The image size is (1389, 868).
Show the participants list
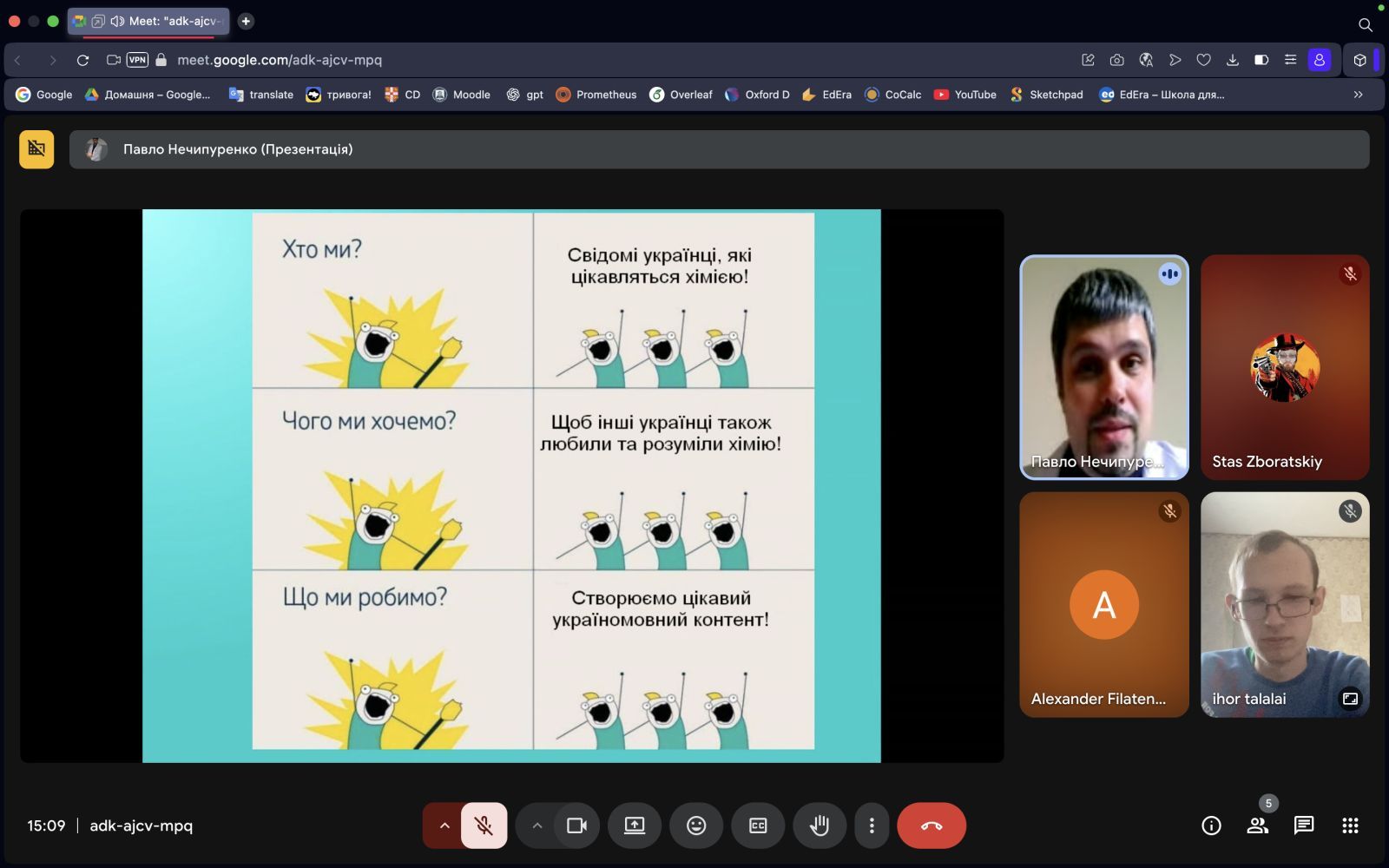pos(1257,825)
